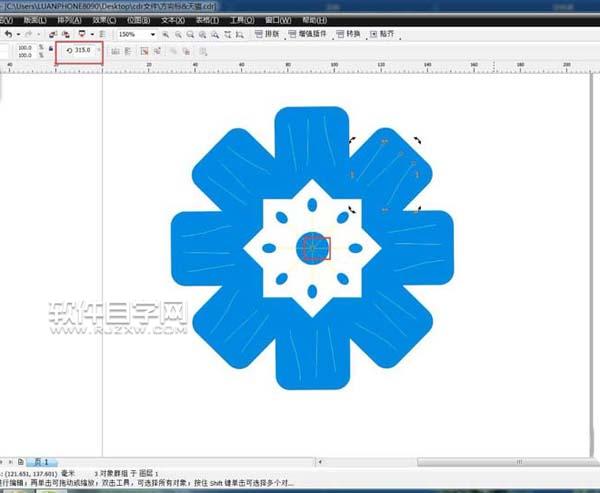Image resolution: width=600 pixels, height=493 pixels.
Task: Click the third zoom magnifier icon
Action: [x=190, y=35]
